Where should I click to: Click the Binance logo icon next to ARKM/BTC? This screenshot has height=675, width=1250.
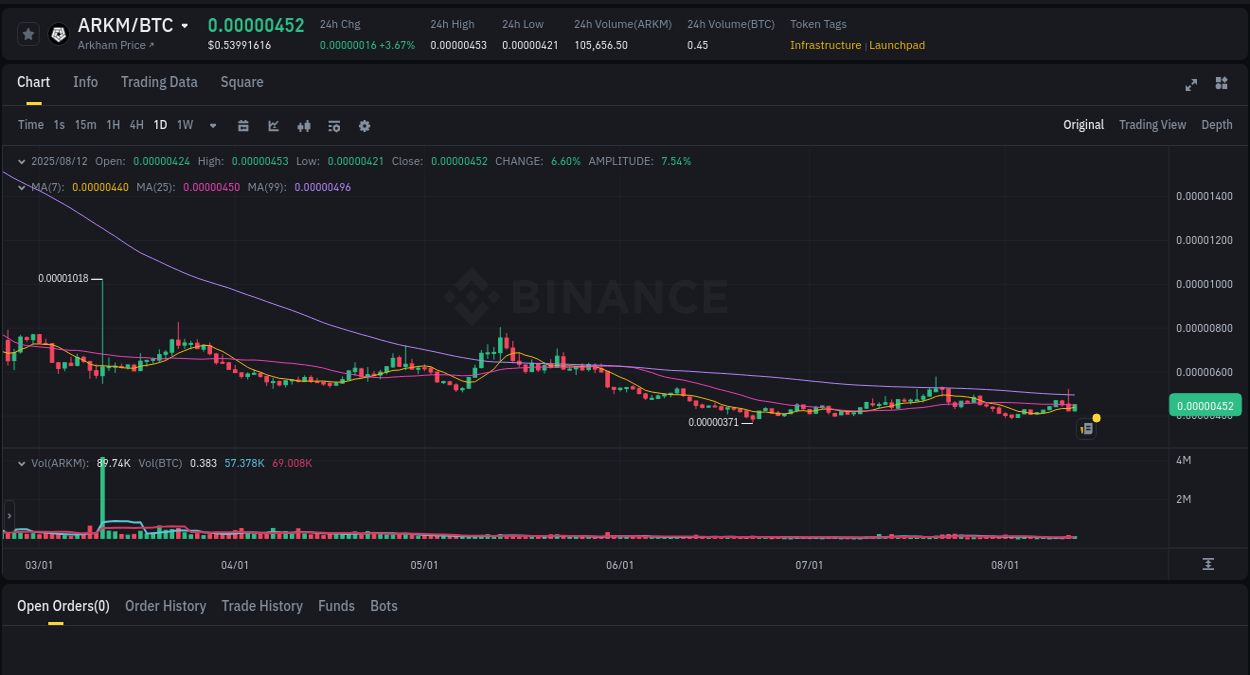(x=58, y=33)
